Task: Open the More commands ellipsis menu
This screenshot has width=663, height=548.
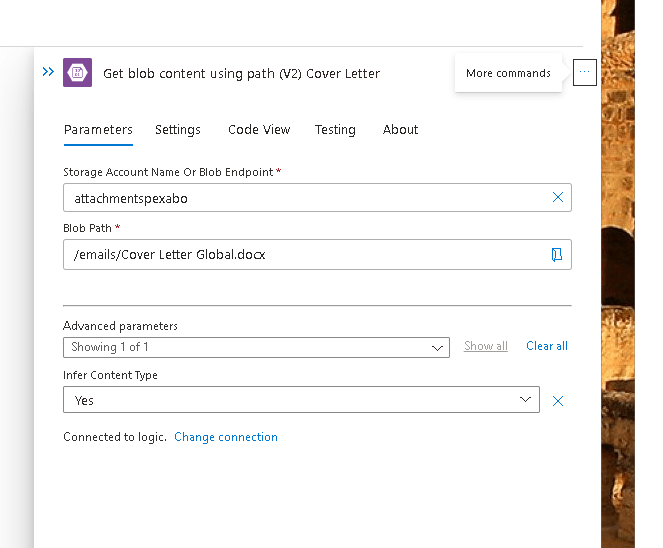Action: [584, 72]
